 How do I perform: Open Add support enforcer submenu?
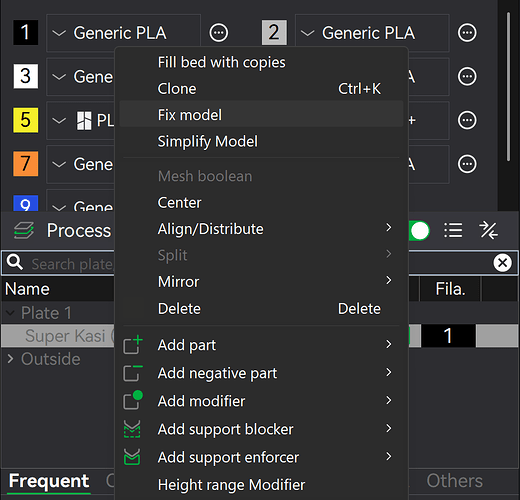tap(261, 457)
